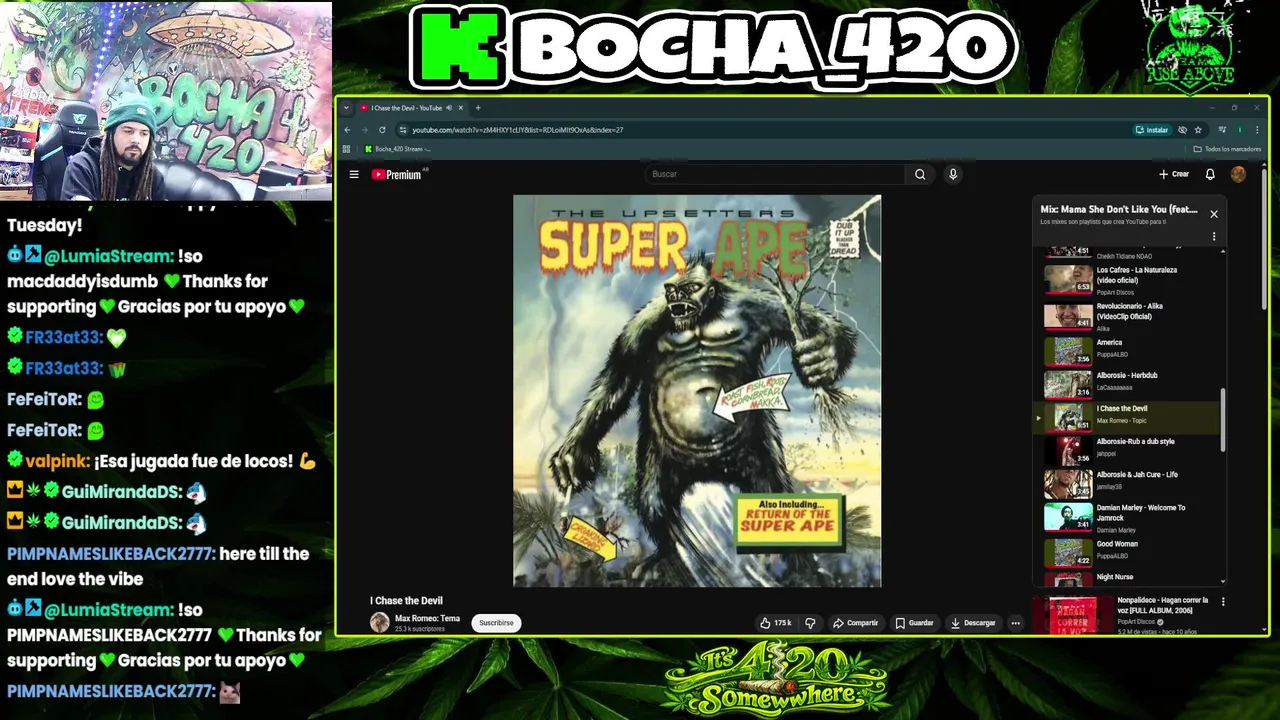Click the Instalar app button in address bar
Screen dimensions: 1280x720
coord(1152,130)
